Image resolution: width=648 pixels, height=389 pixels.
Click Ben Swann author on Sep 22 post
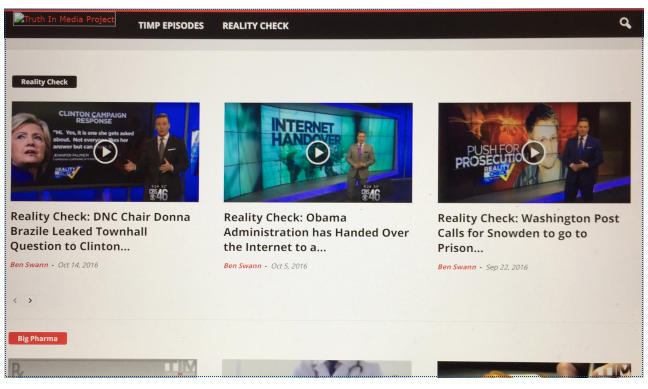click(x=457, y=267)
